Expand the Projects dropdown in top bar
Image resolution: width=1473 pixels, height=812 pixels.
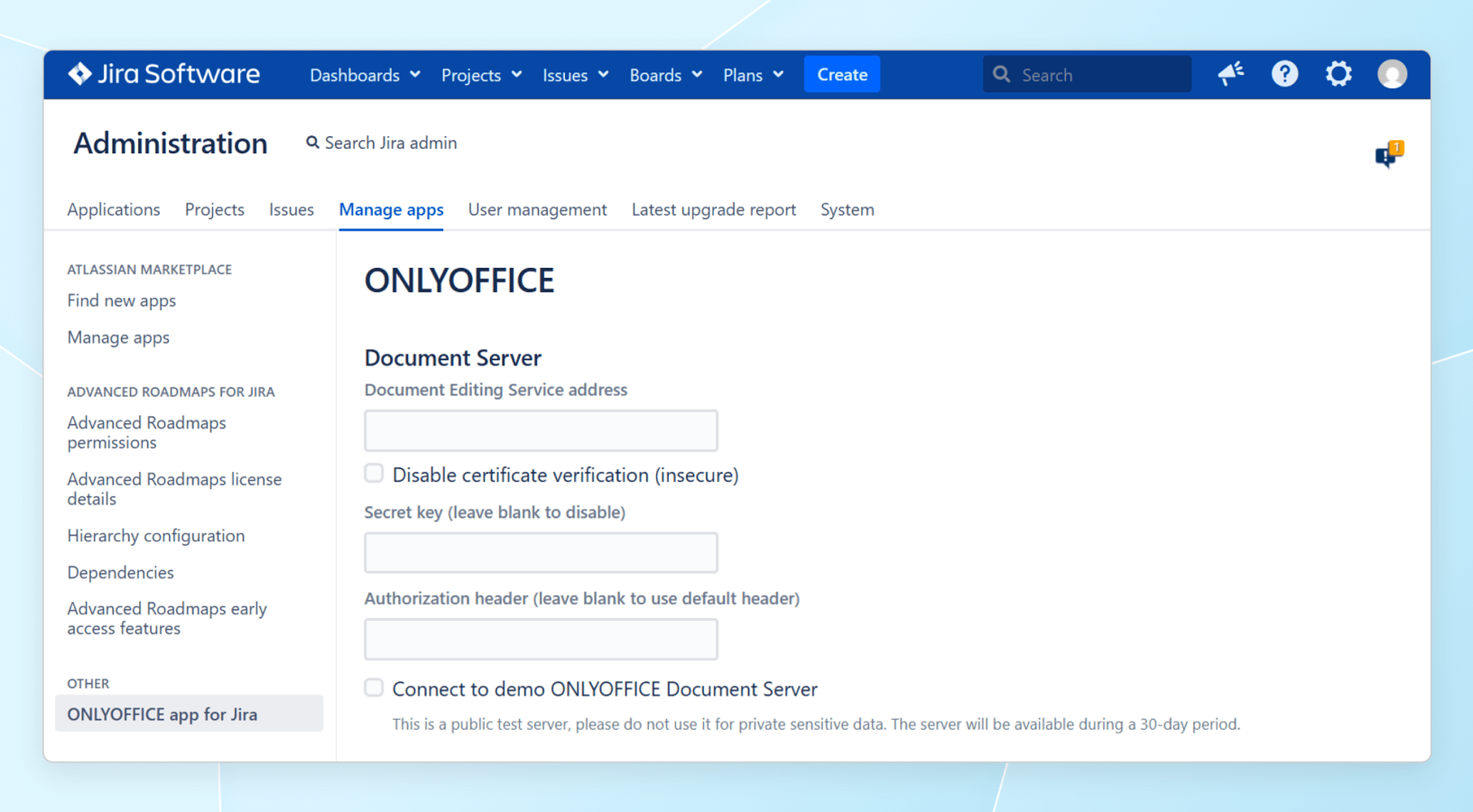click(481, 75)
